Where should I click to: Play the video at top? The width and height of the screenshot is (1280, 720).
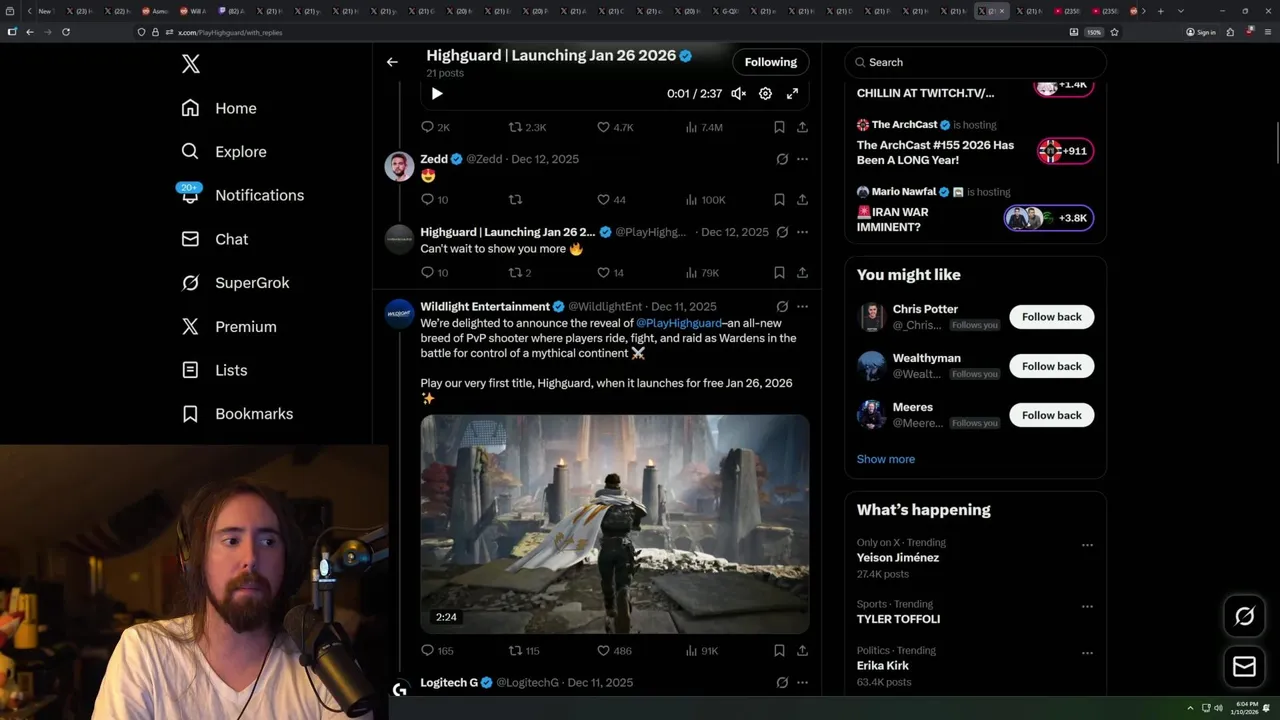click(437, 93)
